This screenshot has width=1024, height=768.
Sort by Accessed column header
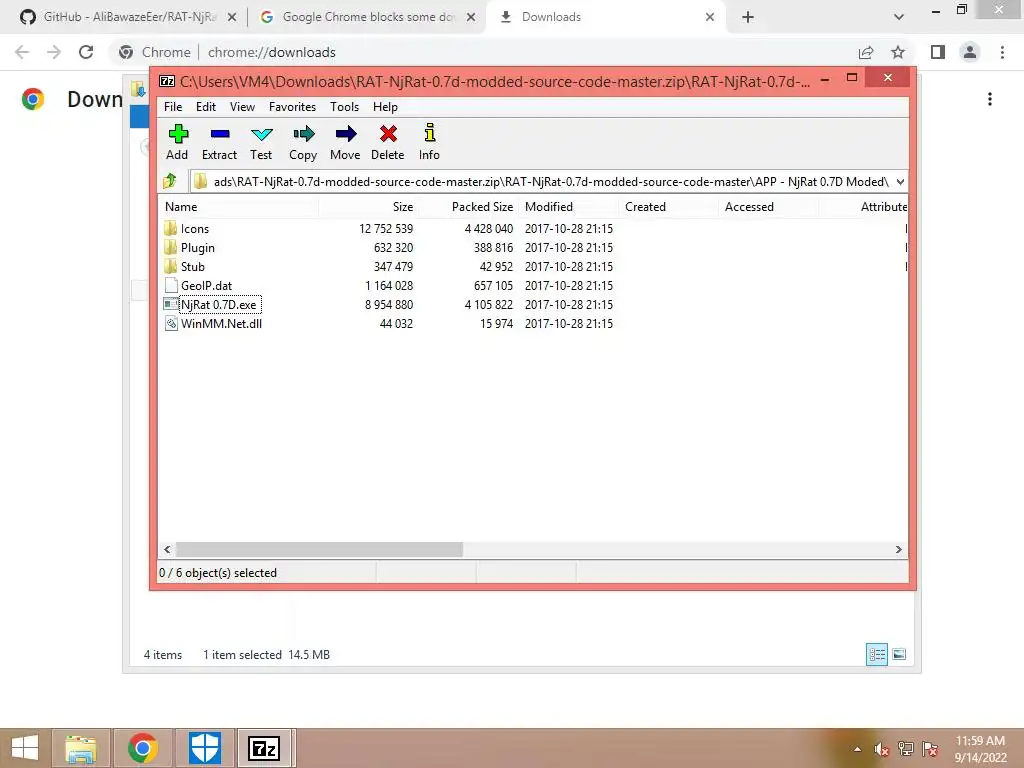coord(768,207)
